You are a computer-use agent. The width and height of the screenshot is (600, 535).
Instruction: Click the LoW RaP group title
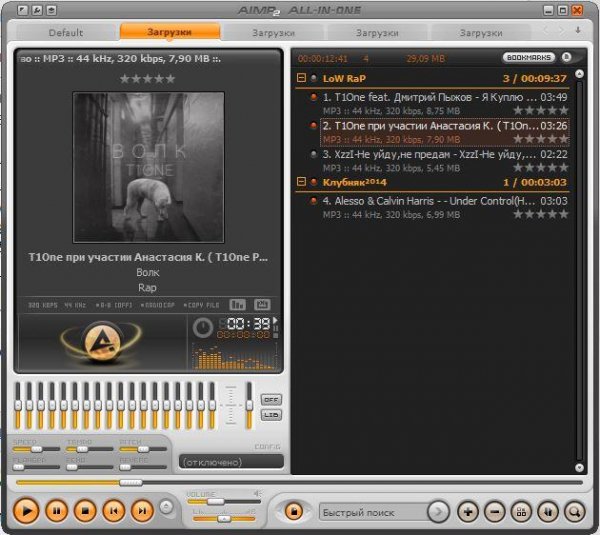click(344, 78)
